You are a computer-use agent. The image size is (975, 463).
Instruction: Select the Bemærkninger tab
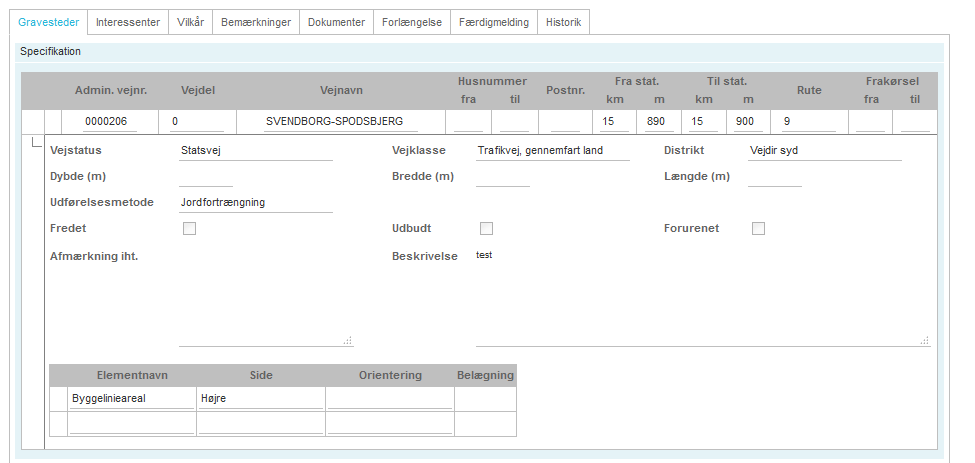255,22
